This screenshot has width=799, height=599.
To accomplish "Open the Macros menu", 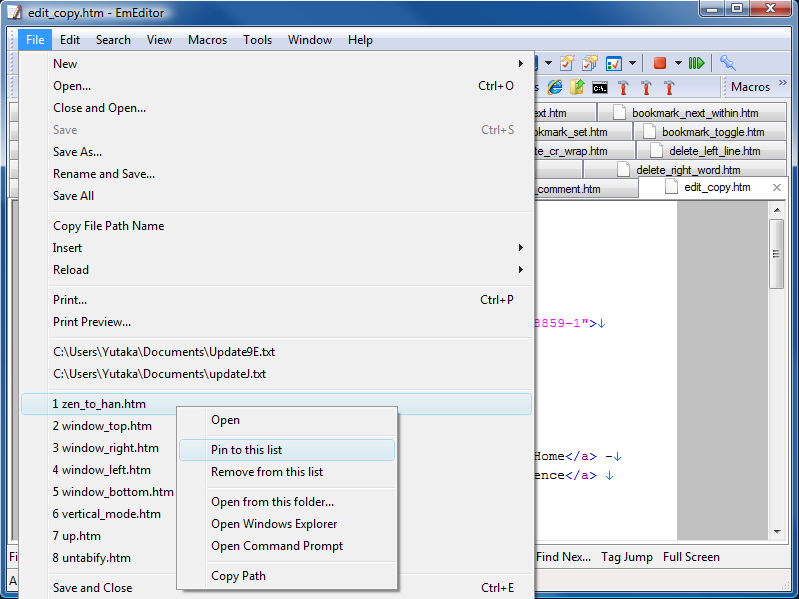I will pos(207,40).
